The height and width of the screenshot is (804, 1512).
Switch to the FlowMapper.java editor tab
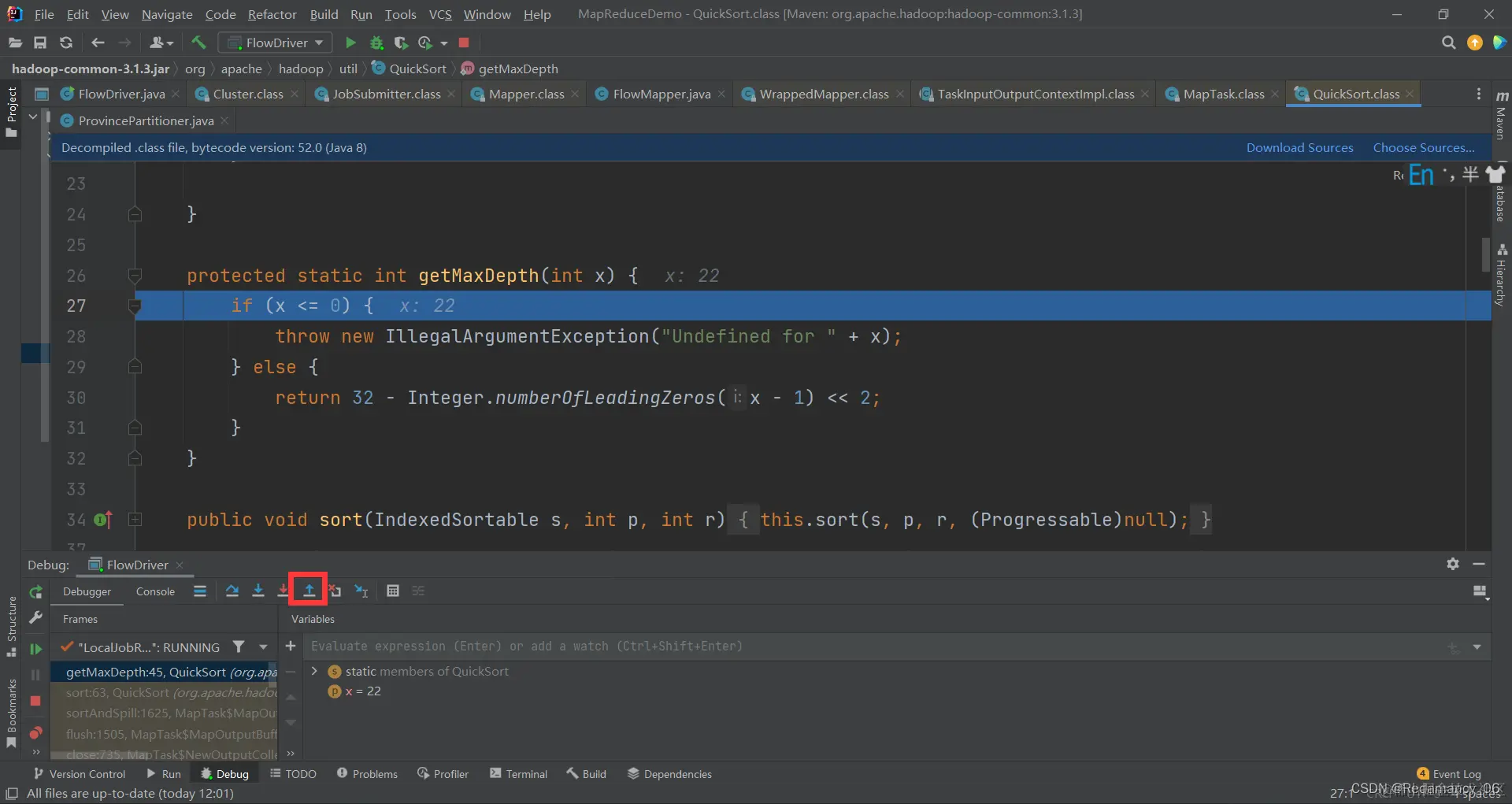pyautogui.click(x=661, y=94)
